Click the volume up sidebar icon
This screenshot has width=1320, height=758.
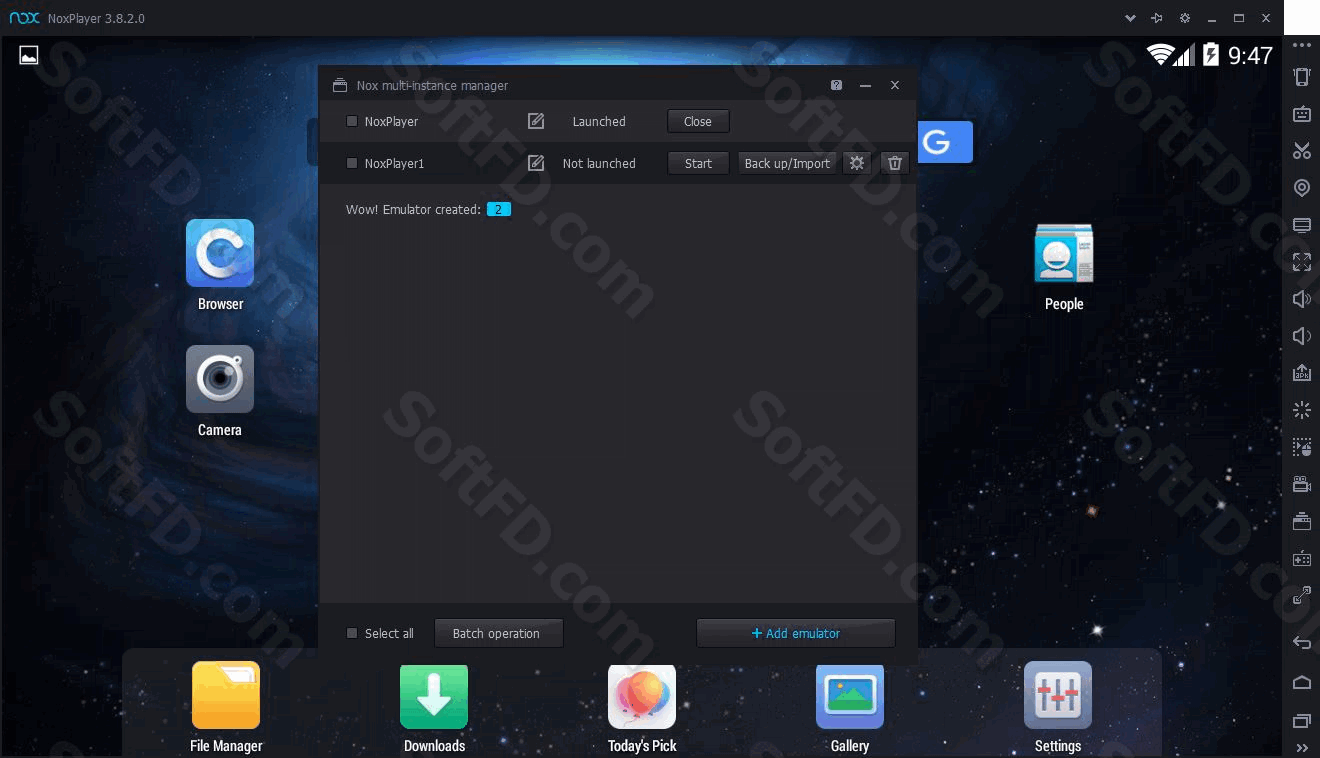[x=1301, y=299]
